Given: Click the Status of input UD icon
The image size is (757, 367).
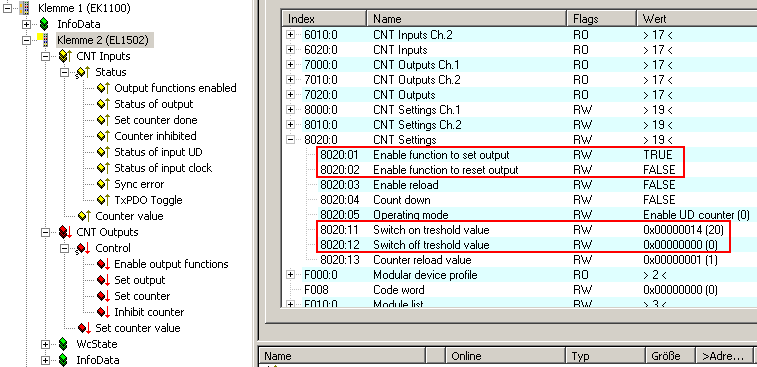Looking at the screenshot, I should click(103, 152).
